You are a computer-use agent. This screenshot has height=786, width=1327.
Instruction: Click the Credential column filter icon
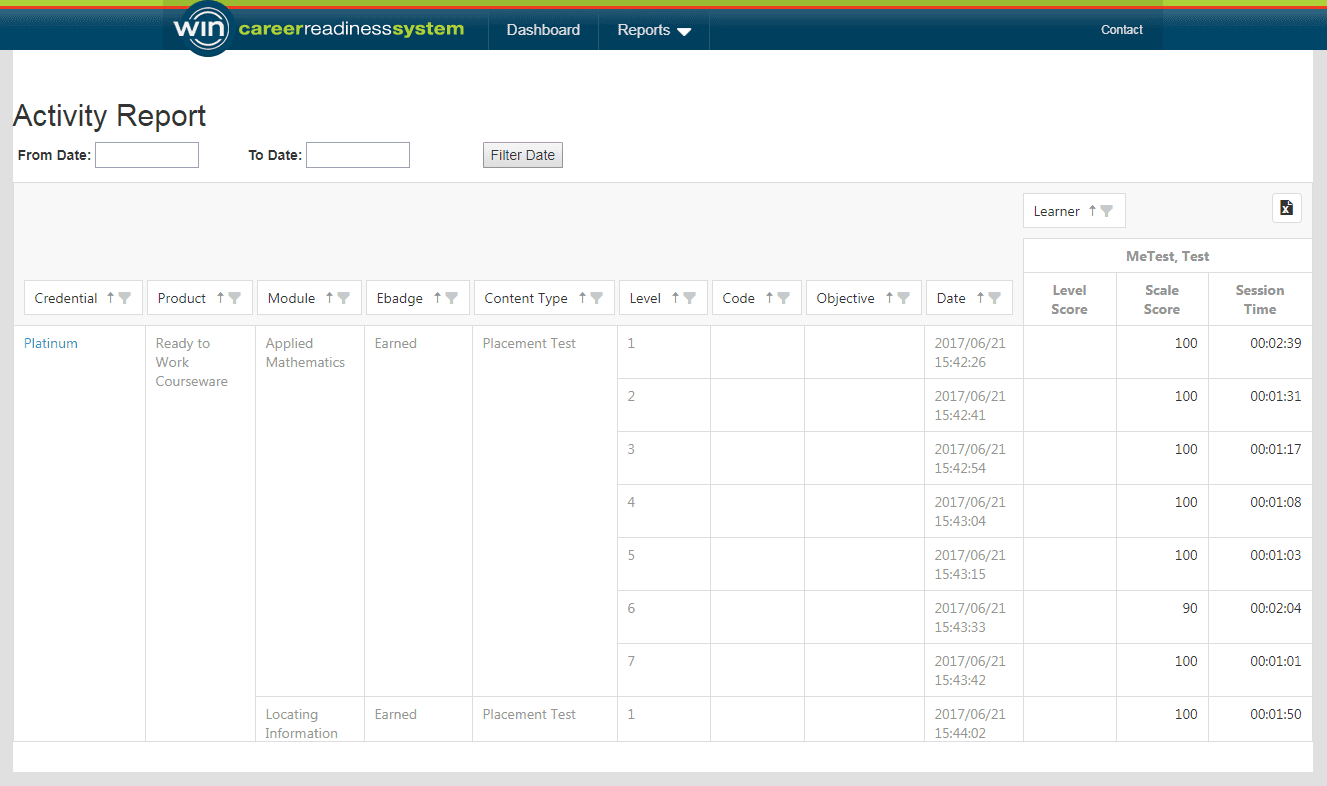[x=125, y=298]
